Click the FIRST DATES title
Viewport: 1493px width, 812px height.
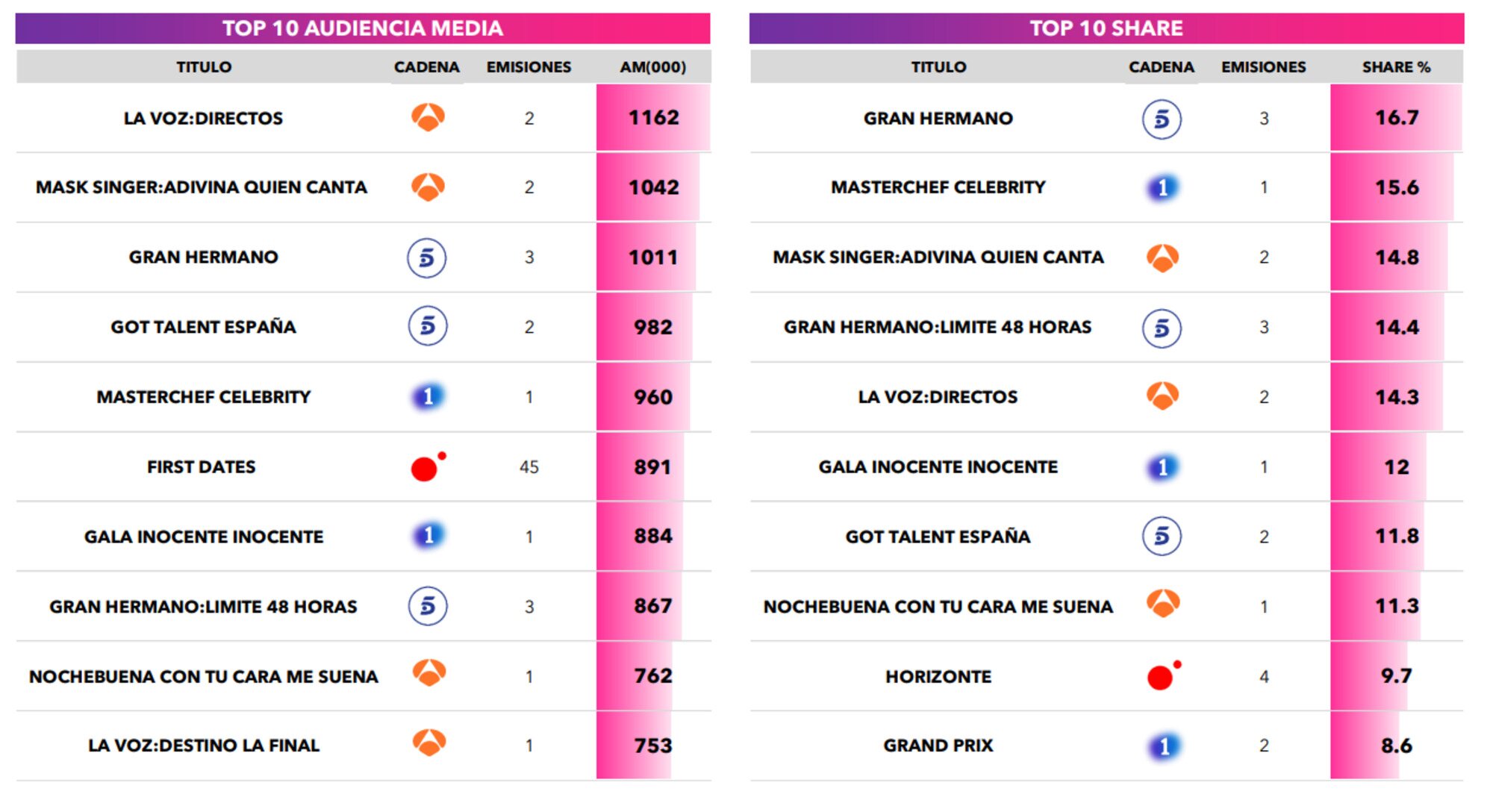[x=202, y=467]
